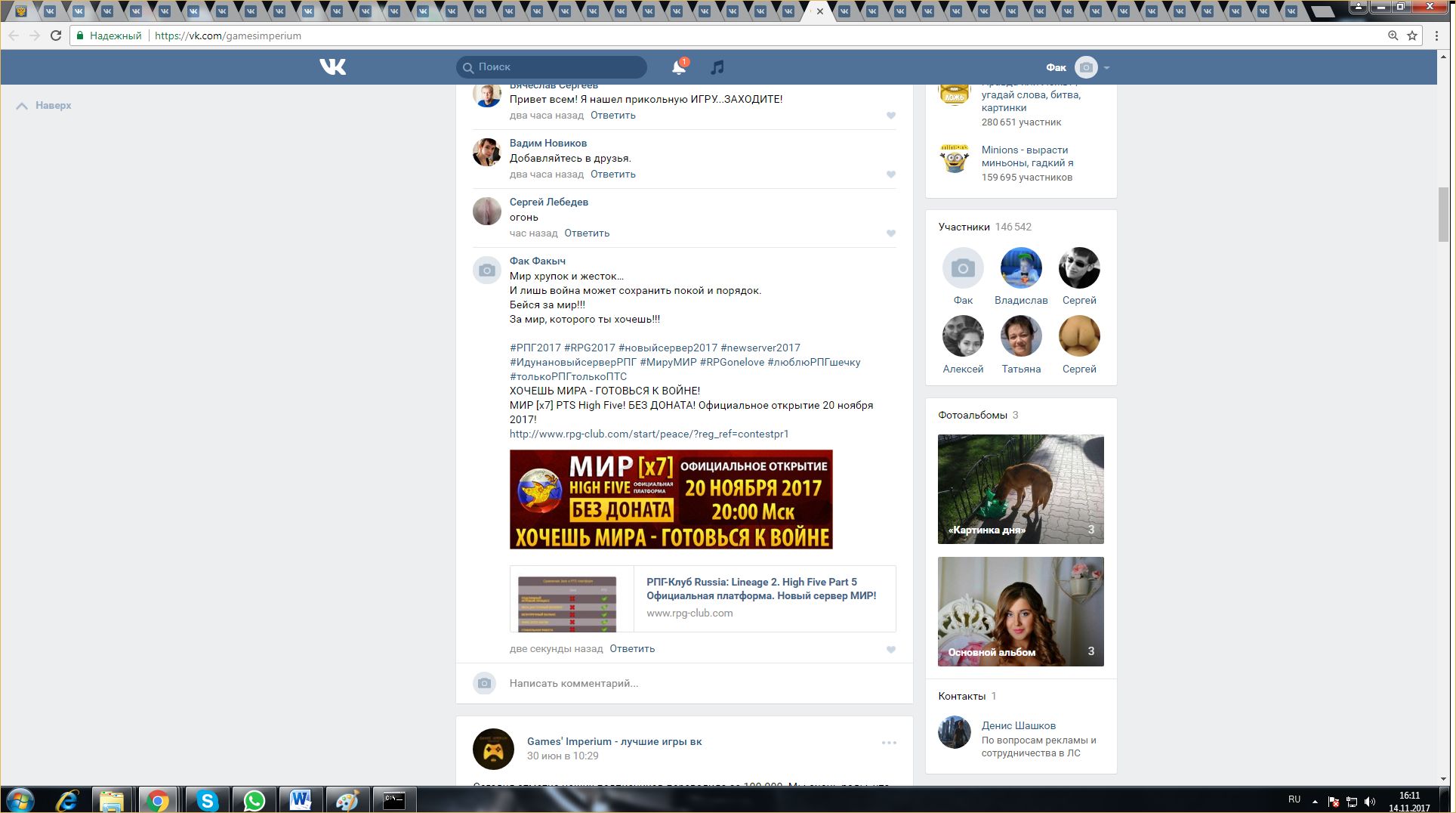Like Вадим Новиков's comment
Image resolution: width=1456 pixels, height=813 pixels.
click(891, 175)
